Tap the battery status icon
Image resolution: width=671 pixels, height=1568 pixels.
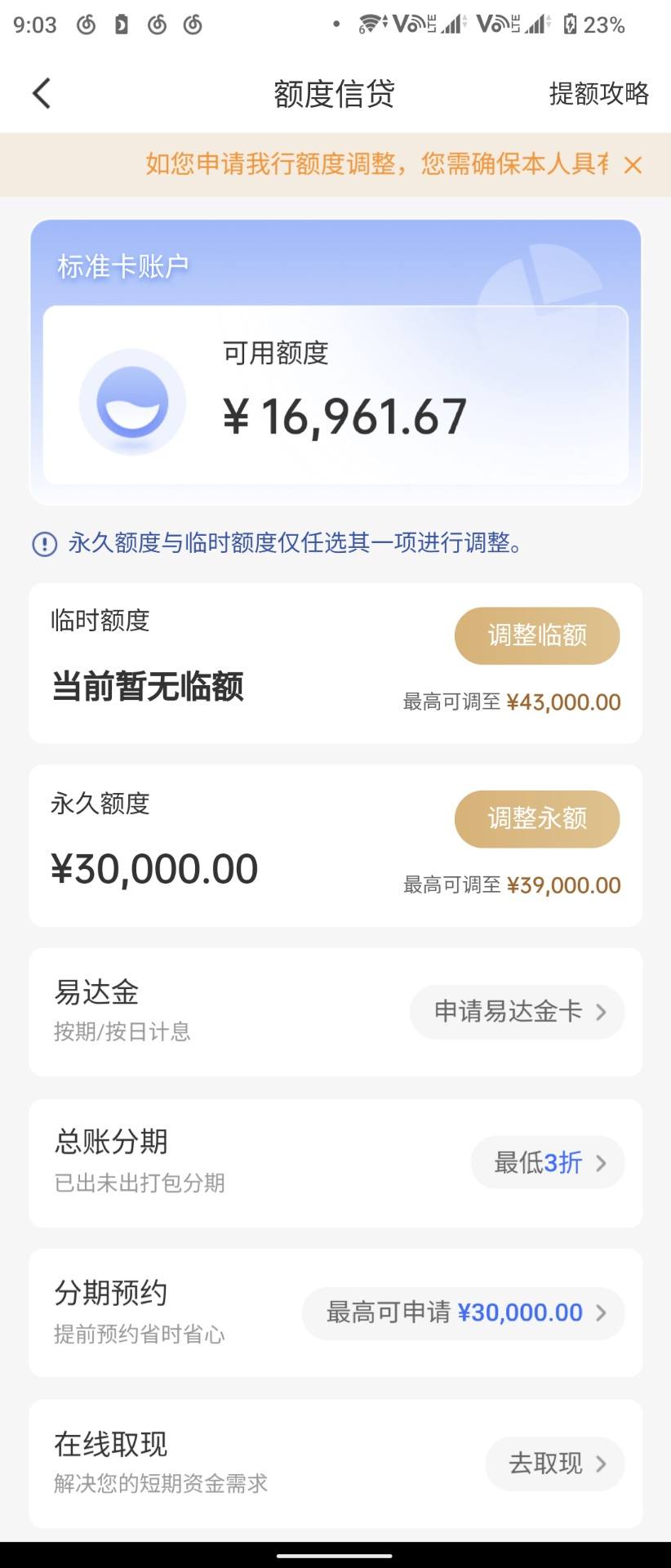tap(570, 24)
